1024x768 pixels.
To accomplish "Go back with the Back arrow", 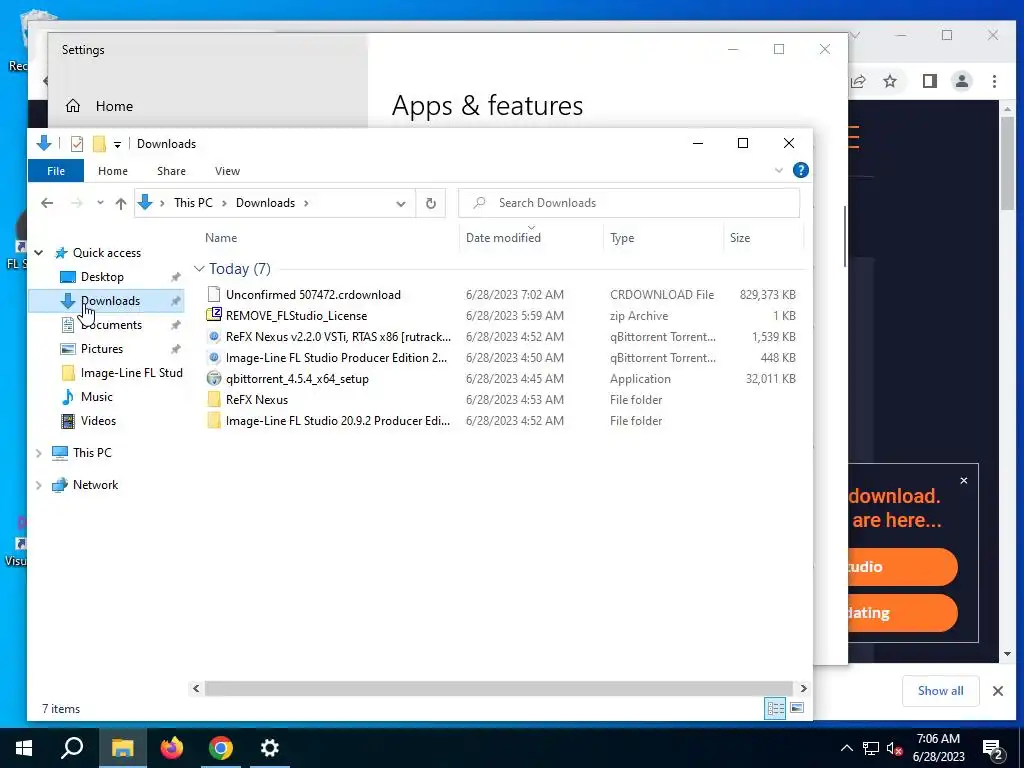I will [x=47, y=203].
